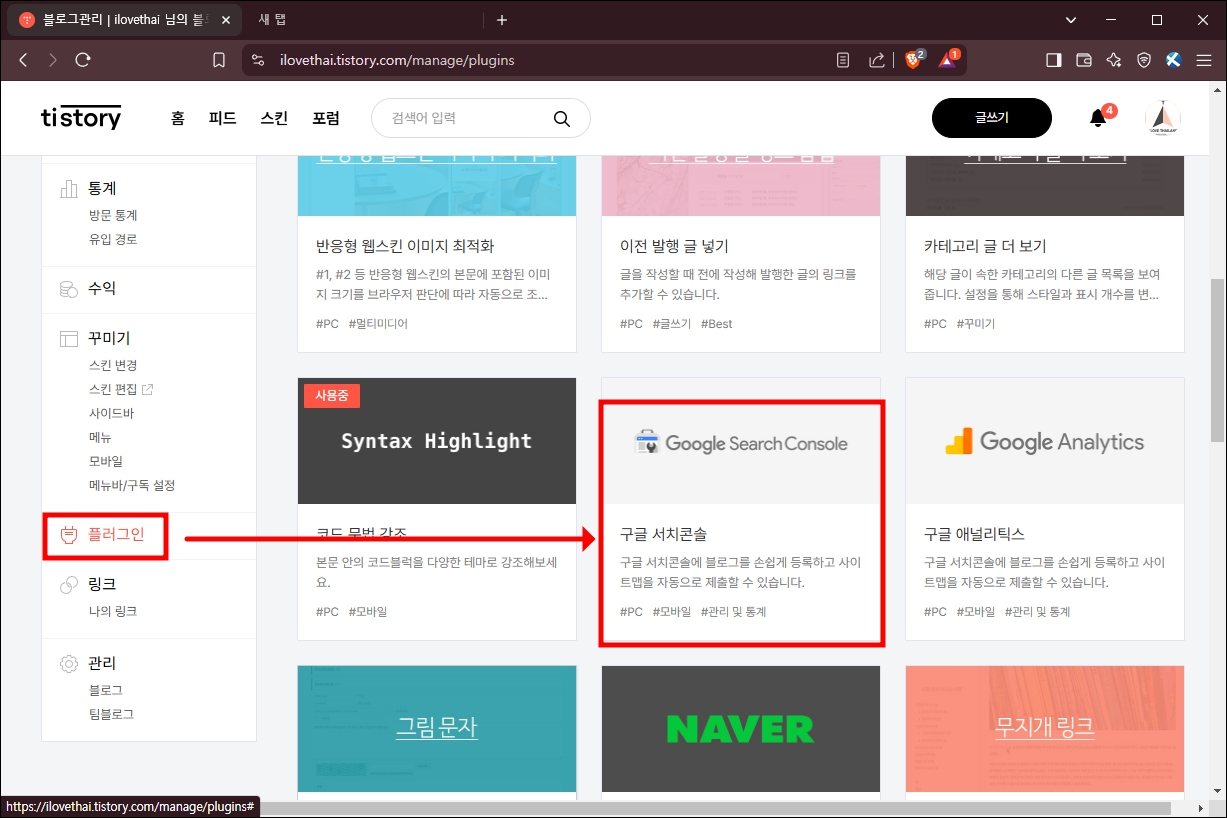Select the 구글 서치콘솔 plugin title
The width and height of the screenshot is (1227, 818).
(x=664, y=534)
